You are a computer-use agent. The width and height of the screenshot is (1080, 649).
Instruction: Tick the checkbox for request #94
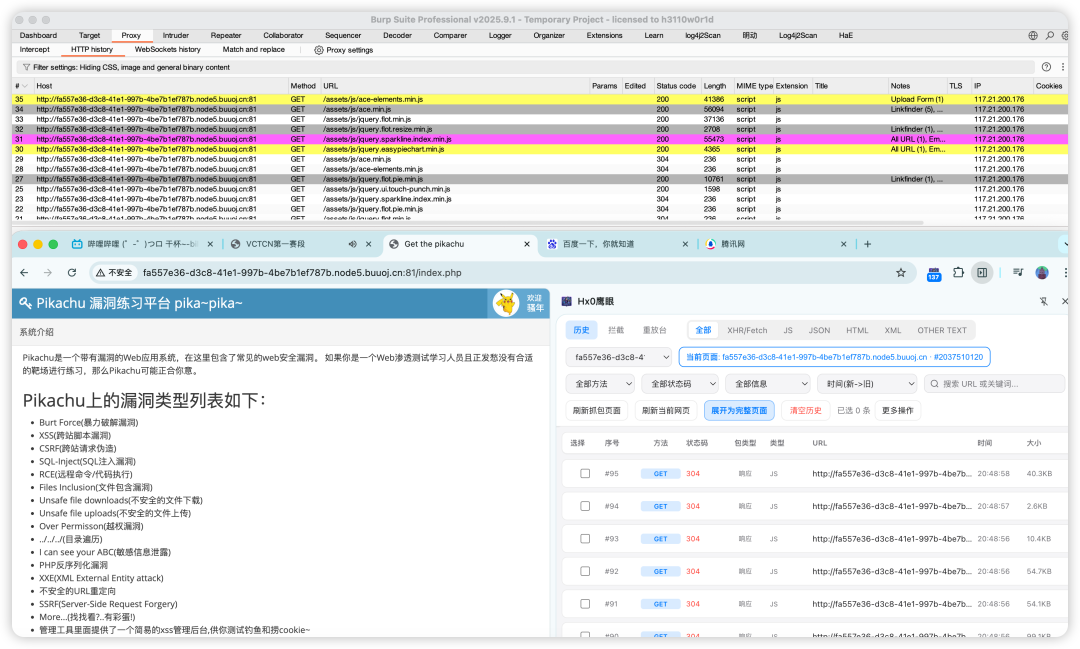[x=585, y=506]
